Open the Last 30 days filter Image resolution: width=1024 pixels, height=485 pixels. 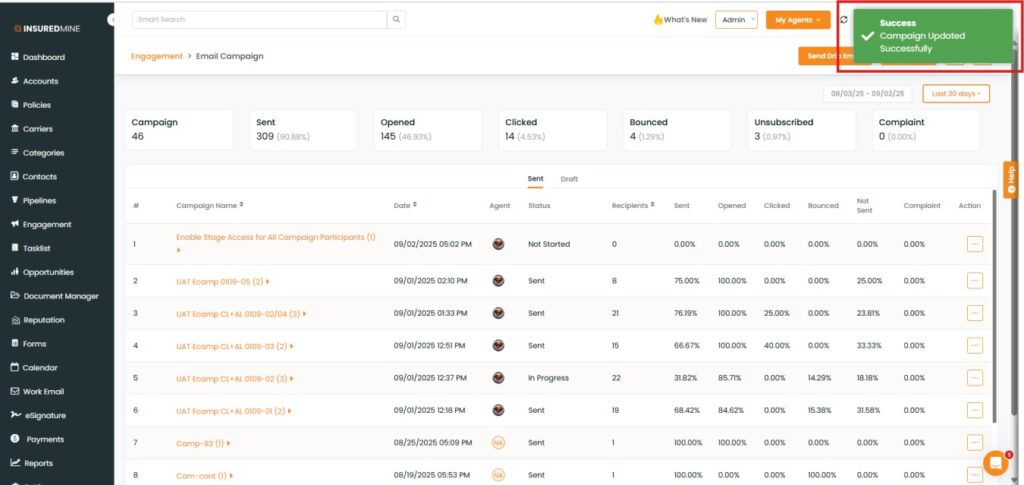[955, 93]
